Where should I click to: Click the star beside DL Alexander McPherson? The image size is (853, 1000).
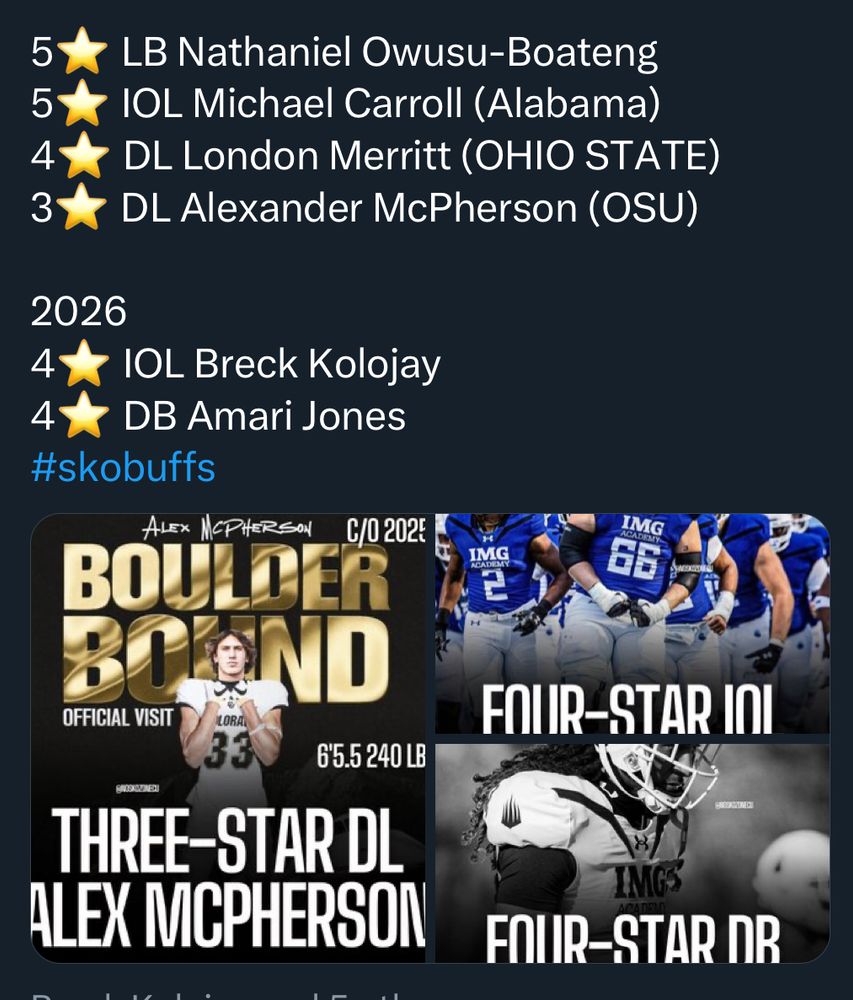tap(82, 207)
